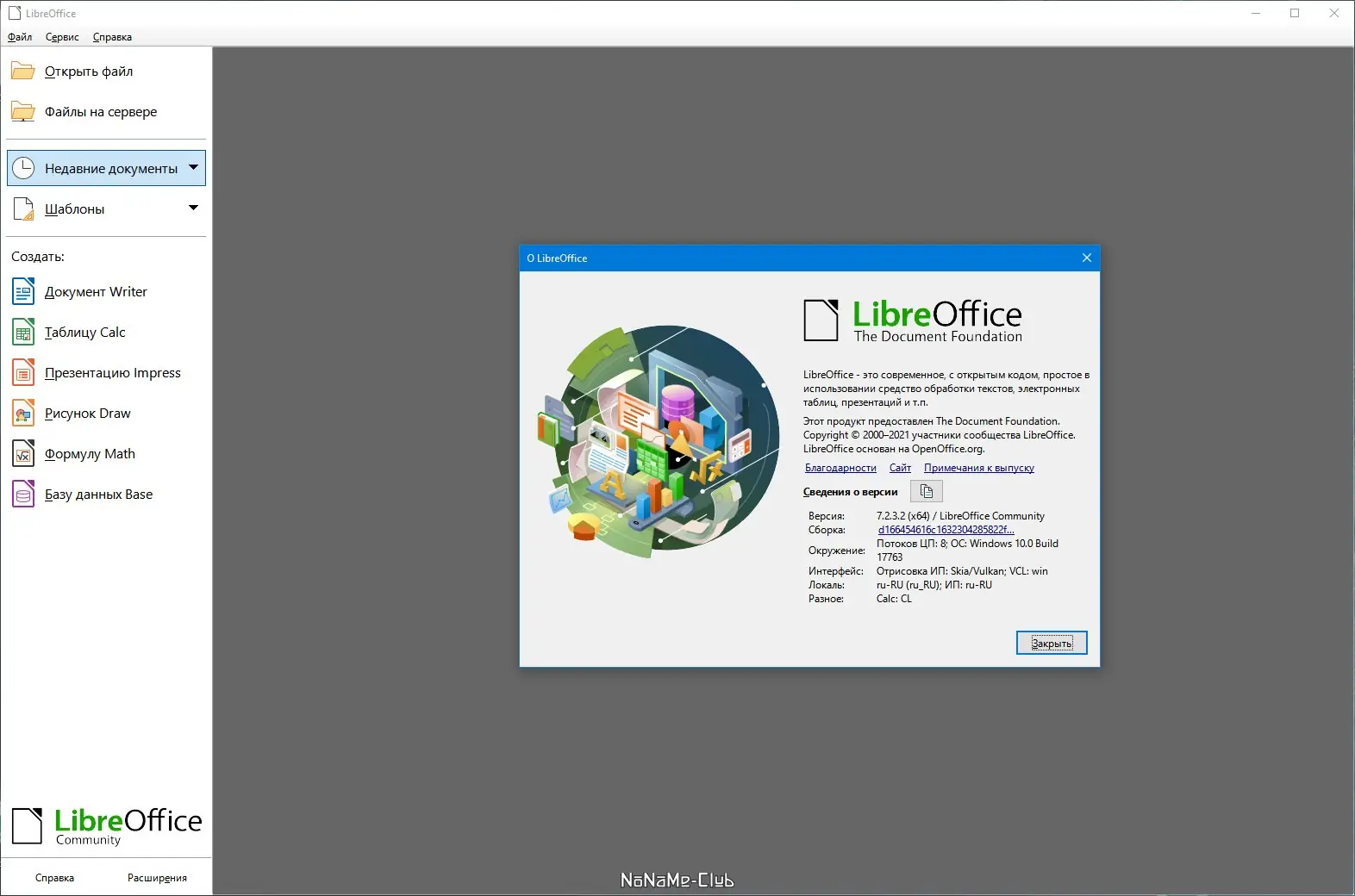Create a new Формулу Math
The image size is (1355, 896).
[106, 454]
